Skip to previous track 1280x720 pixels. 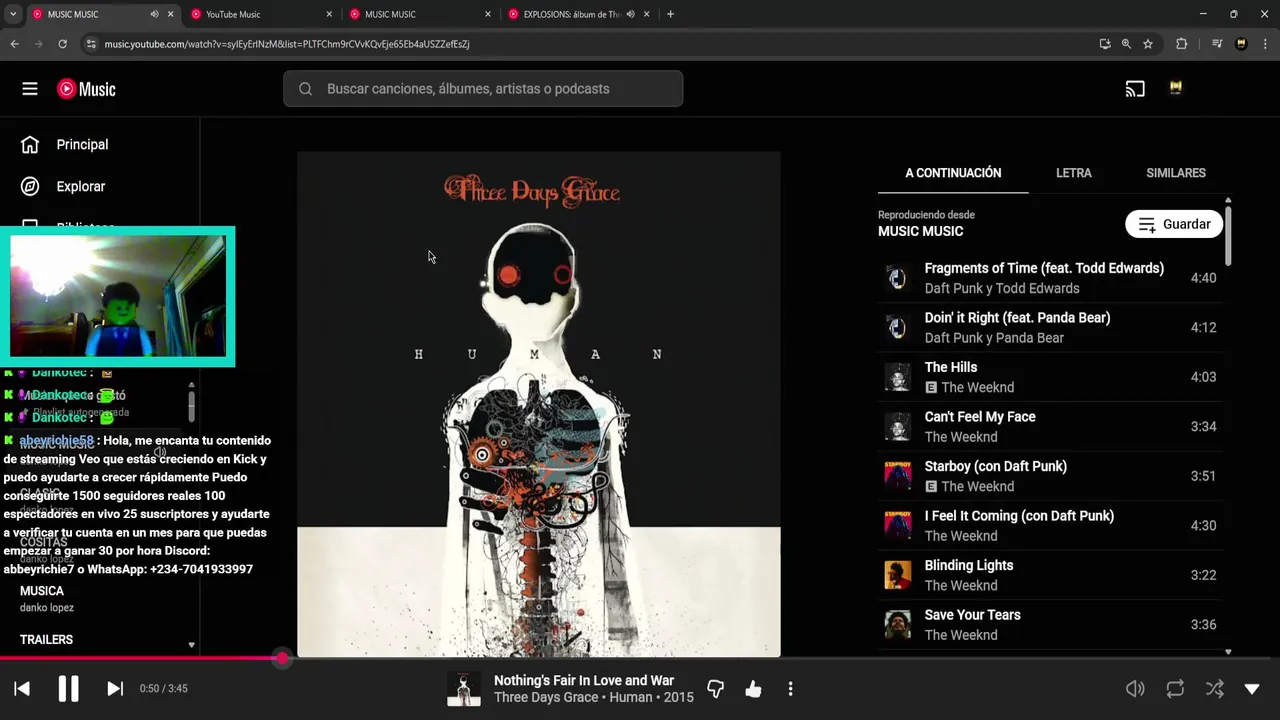22,688
